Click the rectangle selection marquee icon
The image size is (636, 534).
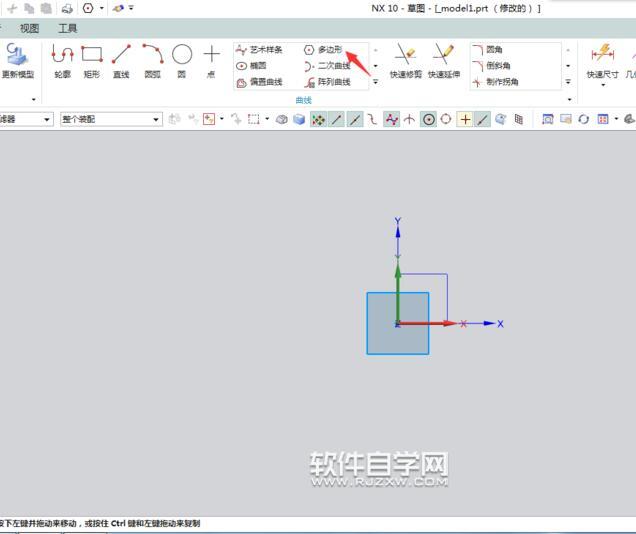[x=254, y=119]
